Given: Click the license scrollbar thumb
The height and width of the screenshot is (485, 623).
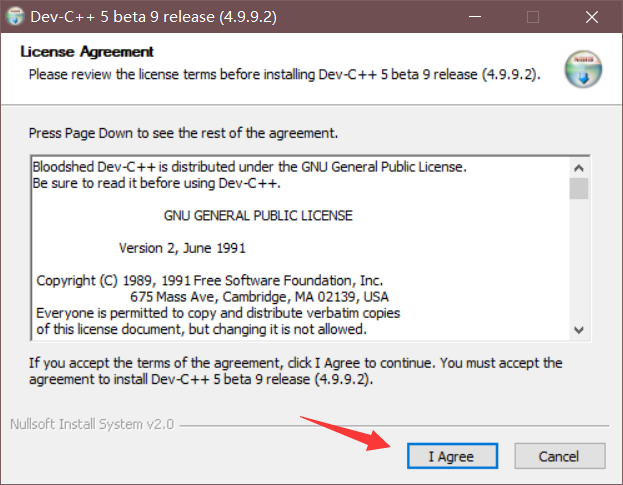Looking at the screenshot, I should [x=578, y=188].
